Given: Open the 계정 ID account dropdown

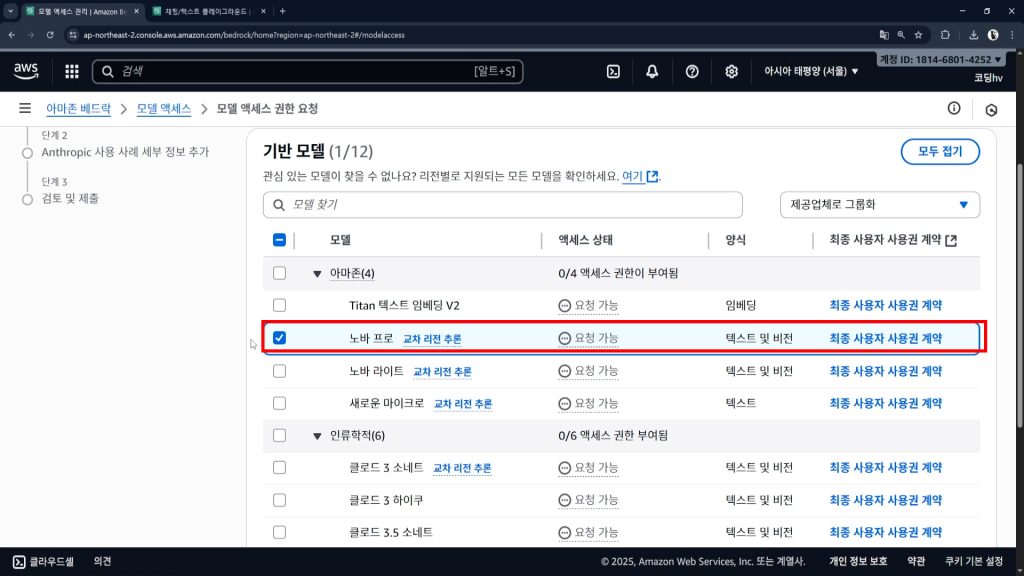Looking at the screenshot, I should click(x=940, y=59).
